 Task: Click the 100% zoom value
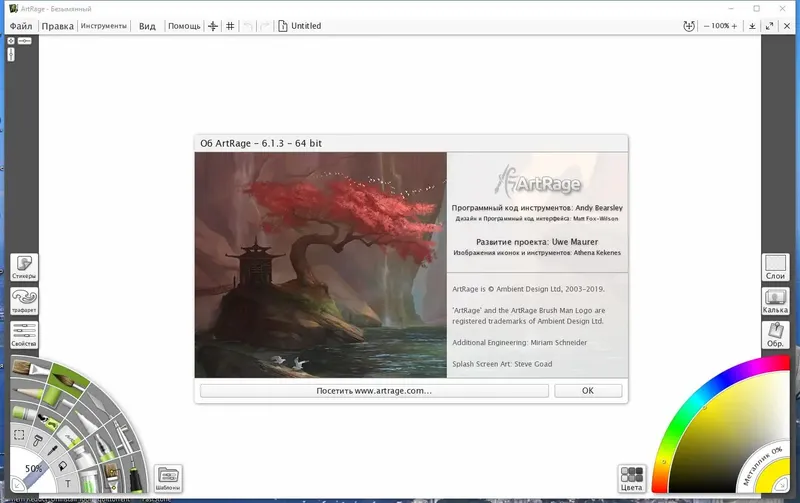point(720,26)
